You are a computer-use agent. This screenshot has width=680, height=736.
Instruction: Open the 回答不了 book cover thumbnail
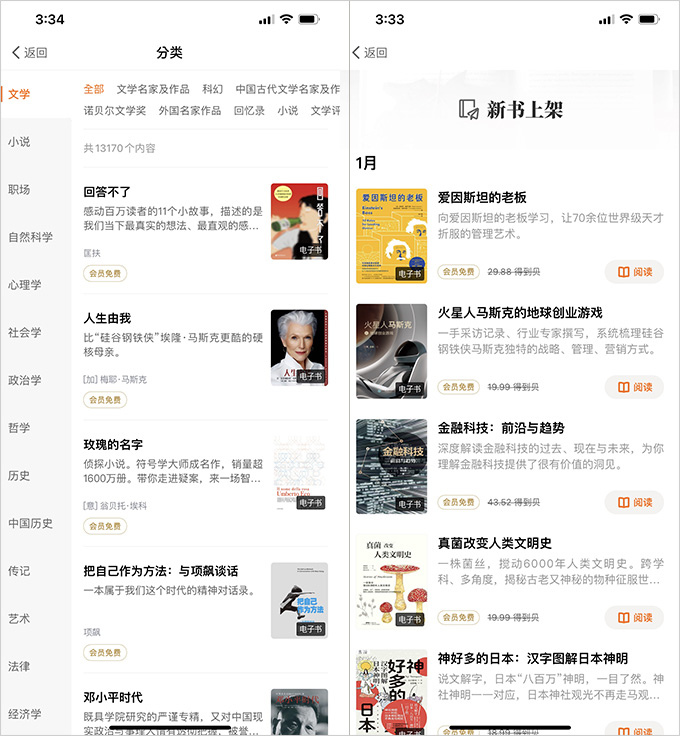tap(299, 221)
